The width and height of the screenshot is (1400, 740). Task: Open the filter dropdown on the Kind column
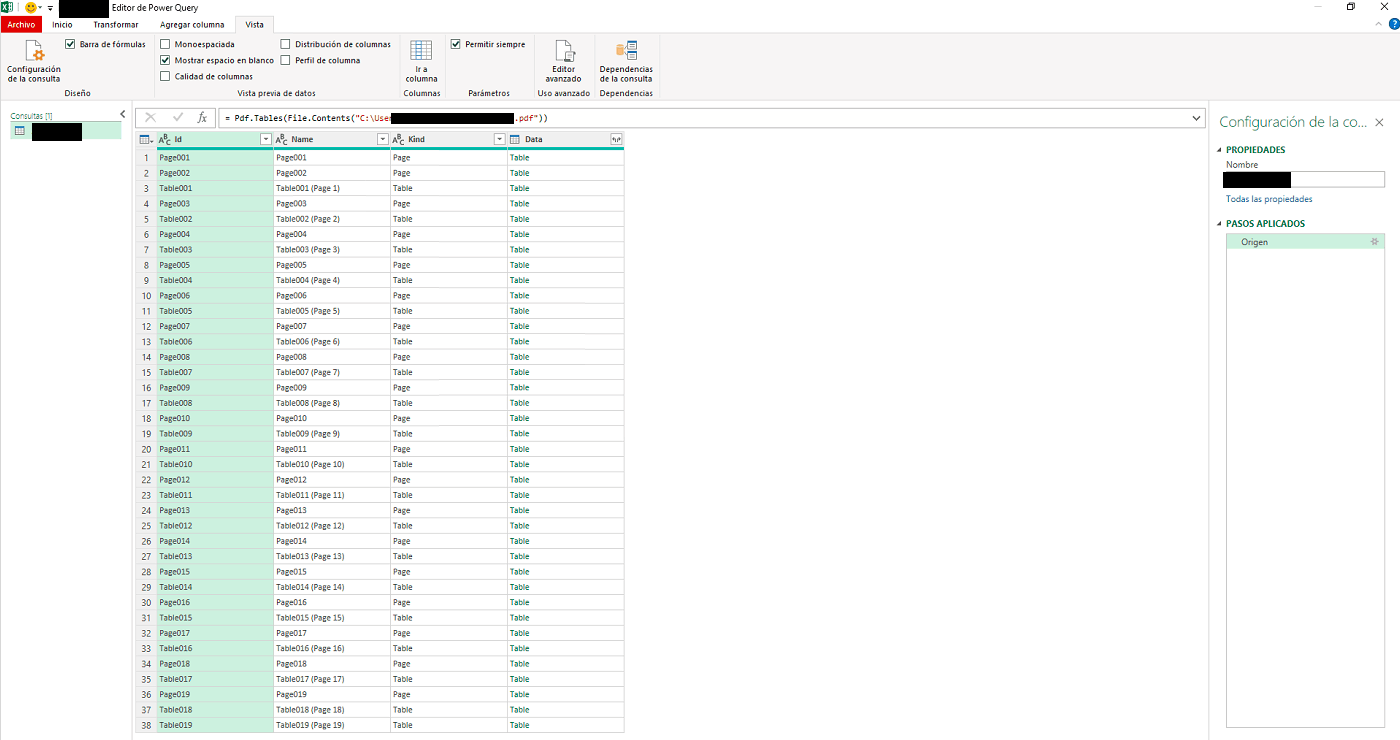point(499,138)
